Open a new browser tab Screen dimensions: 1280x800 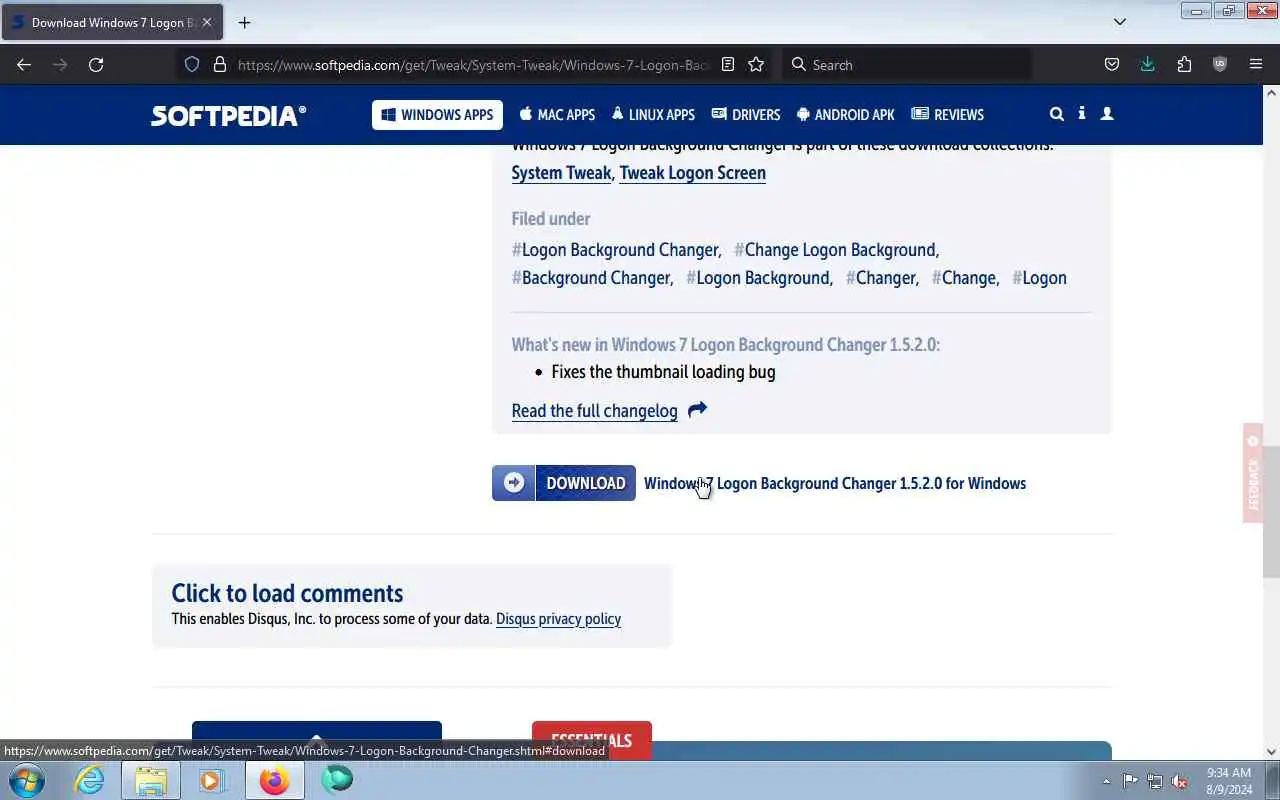click(244, 22)
